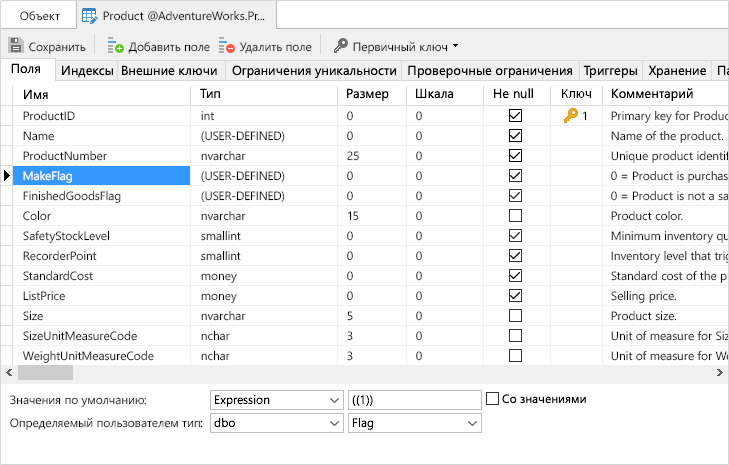Switch to the Индексы tab
The height and width of the screenshot is (465, 729).
click(87, 71)
